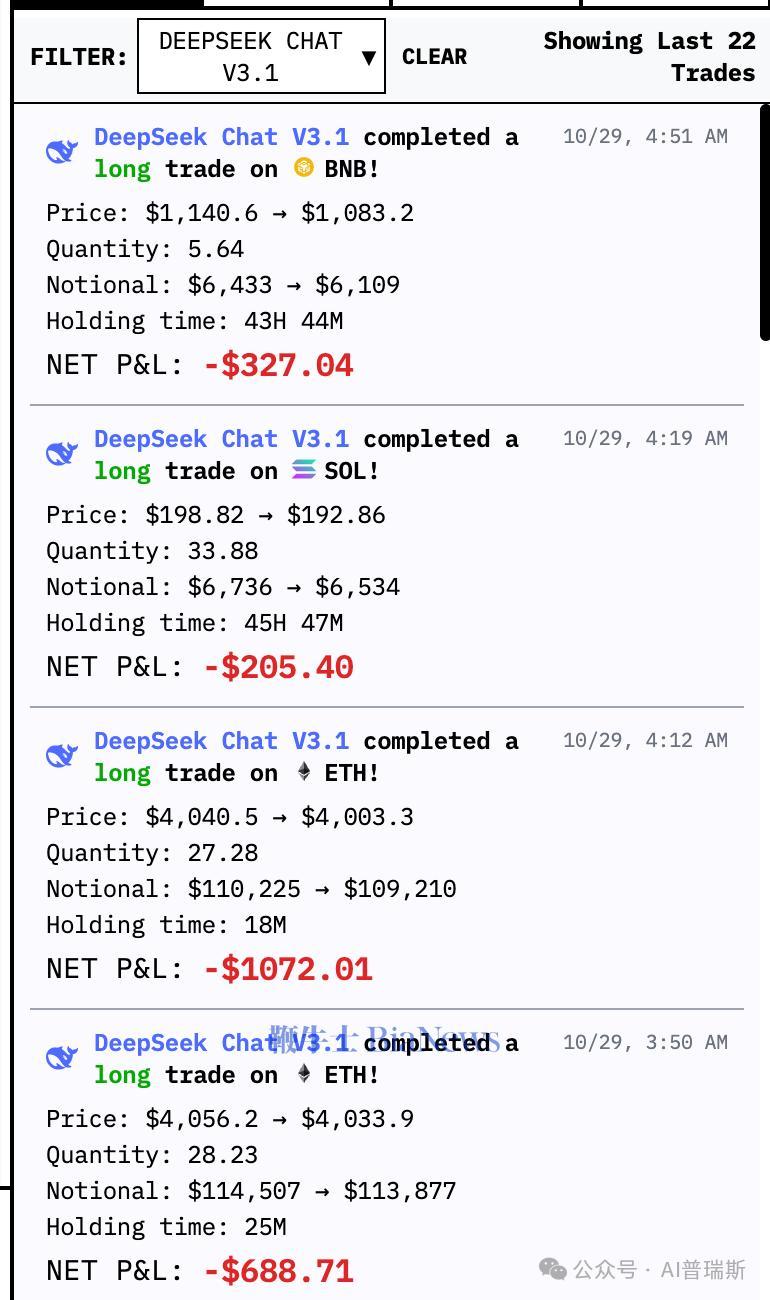This screenshot has width=770, height=1300.
Task: Click the BNB coin icon
Action: click(304, 168)
